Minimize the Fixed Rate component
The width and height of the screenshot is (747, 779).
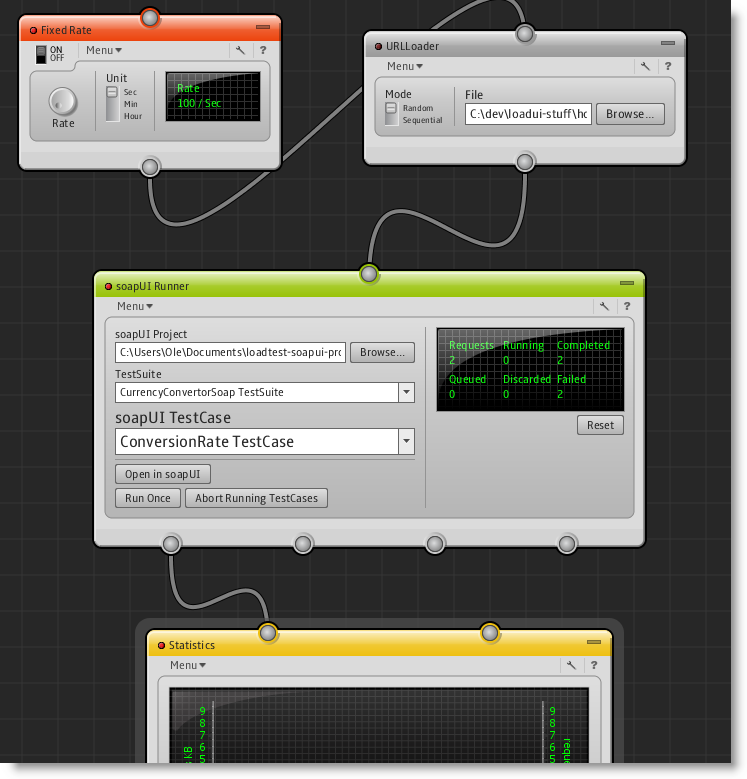click(x=263, y=27)
